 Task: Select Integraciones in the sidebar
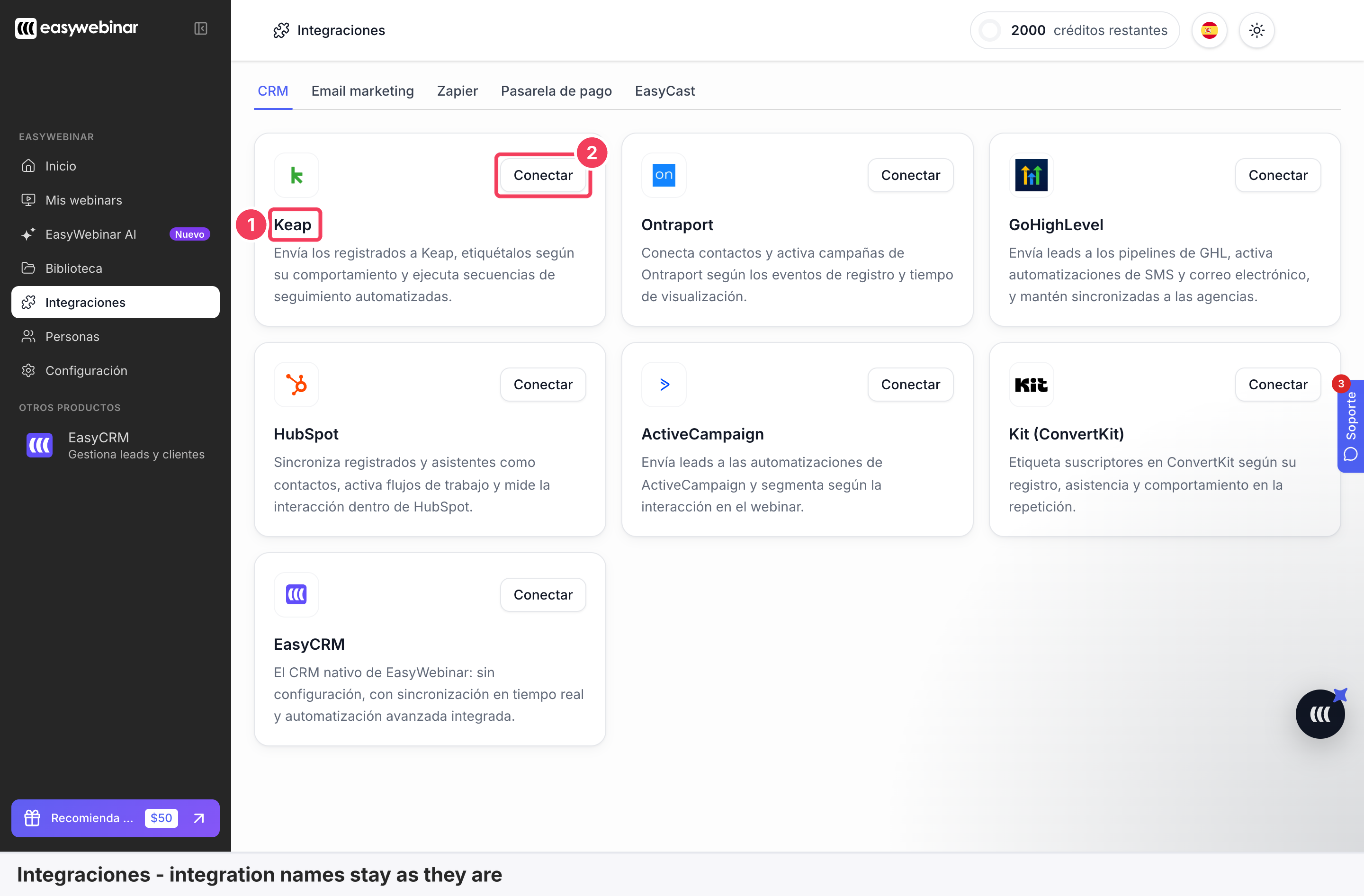tap(115, 302)
